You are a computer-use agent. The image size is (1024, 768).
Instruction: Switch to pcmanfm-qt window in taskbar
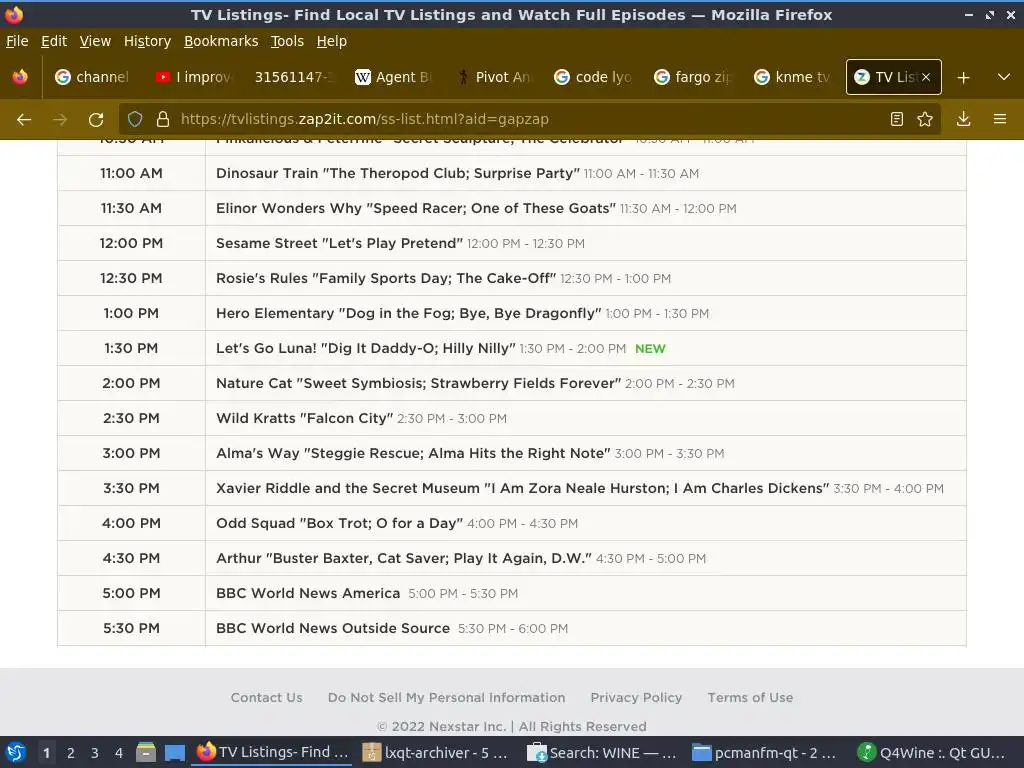click(x=765, y=752)
